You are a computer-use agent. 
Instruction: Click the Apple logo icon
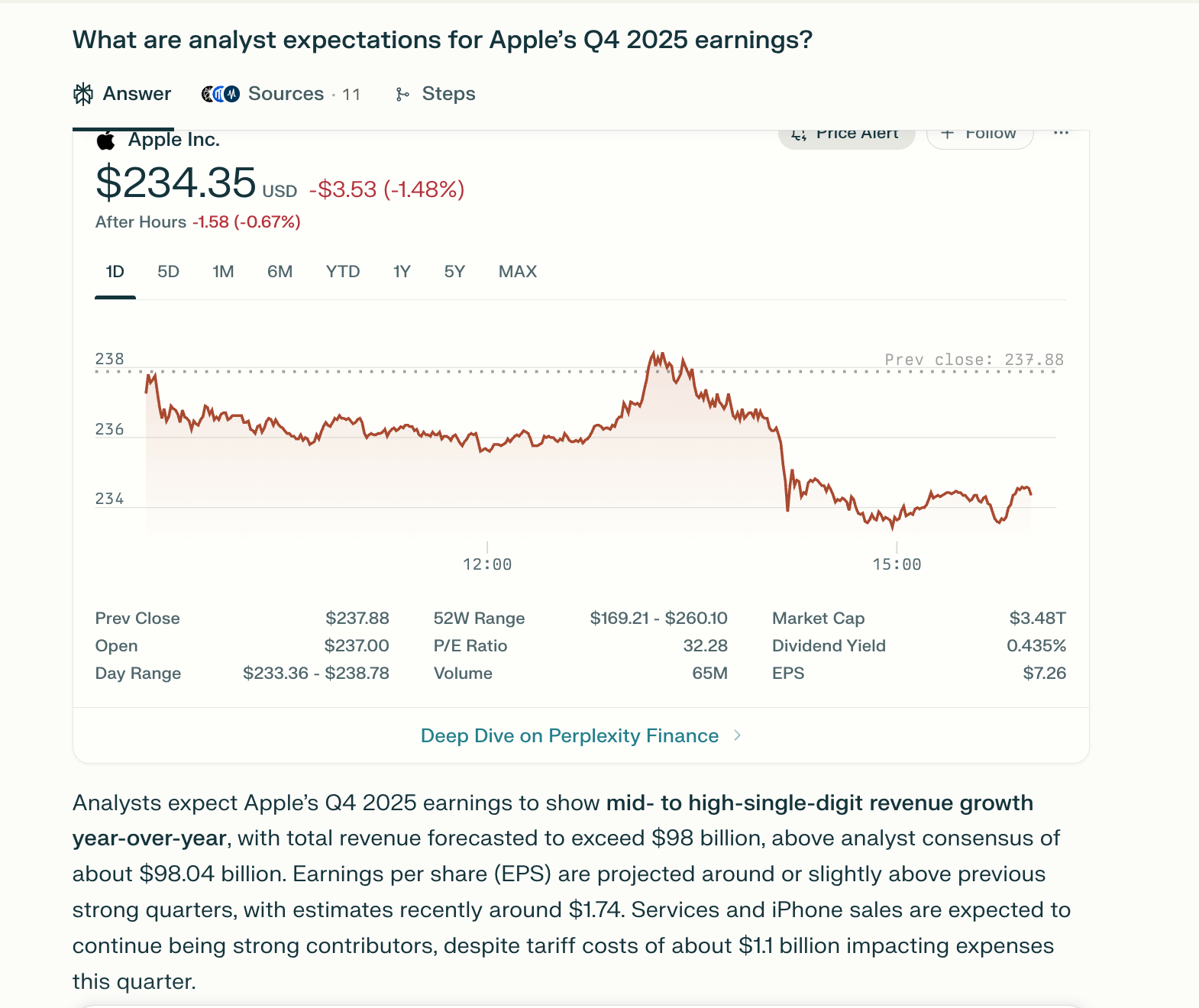(106, 140)
